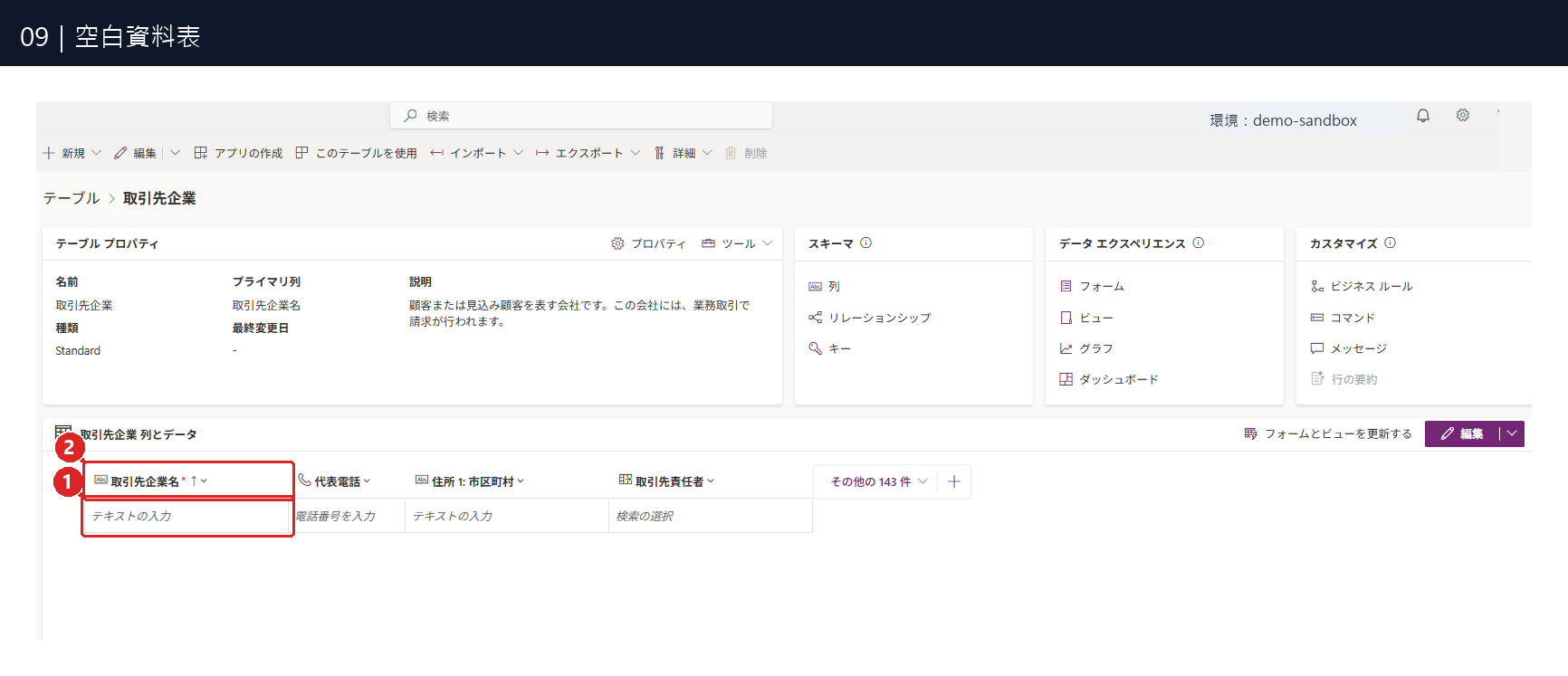Expand the インポート menu
Screen dimensions: 1568x676
pos(518,153)
